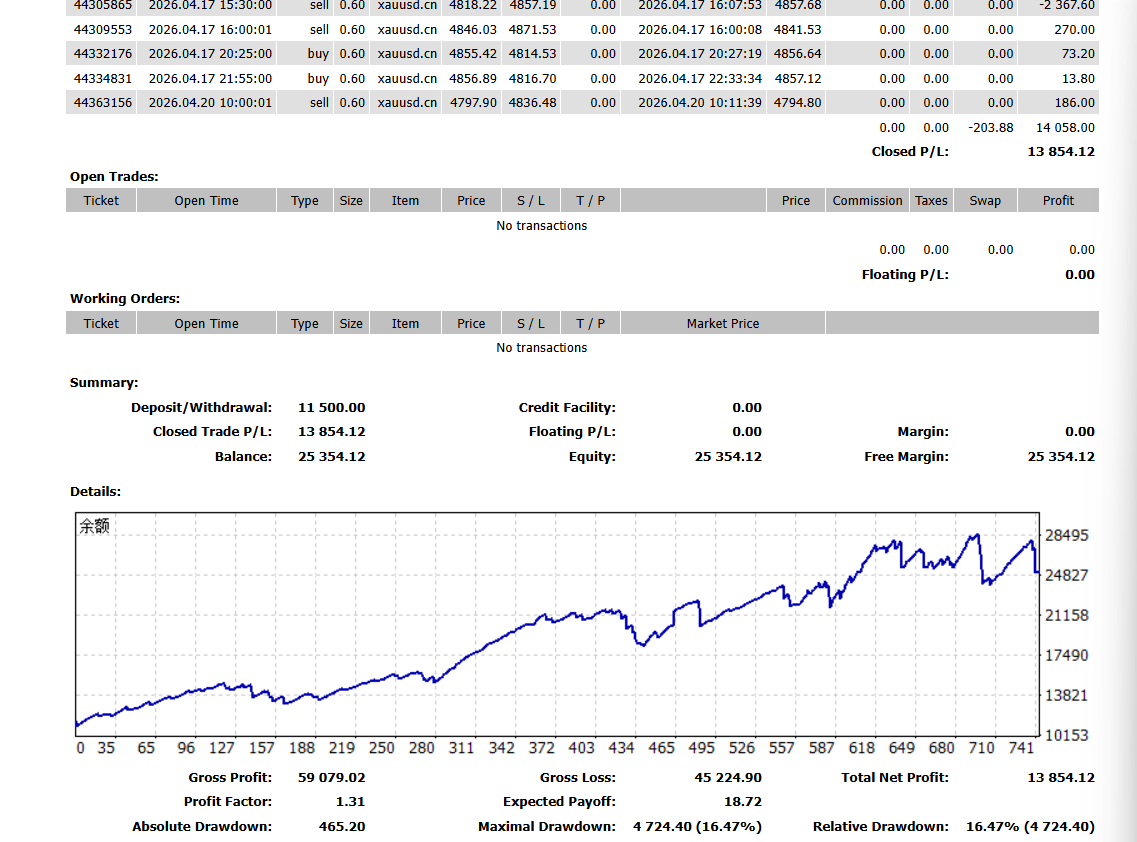Viewport: 1137px width, 842px height.
Task: Click the x-axis label 741
Action: (x=1021, y=748)
